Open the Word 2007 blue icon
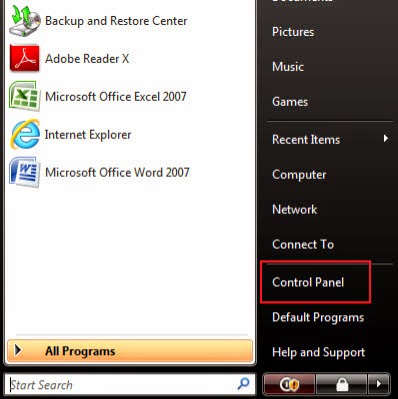Screen dimensions: 398x399 (x=25, y=172)
